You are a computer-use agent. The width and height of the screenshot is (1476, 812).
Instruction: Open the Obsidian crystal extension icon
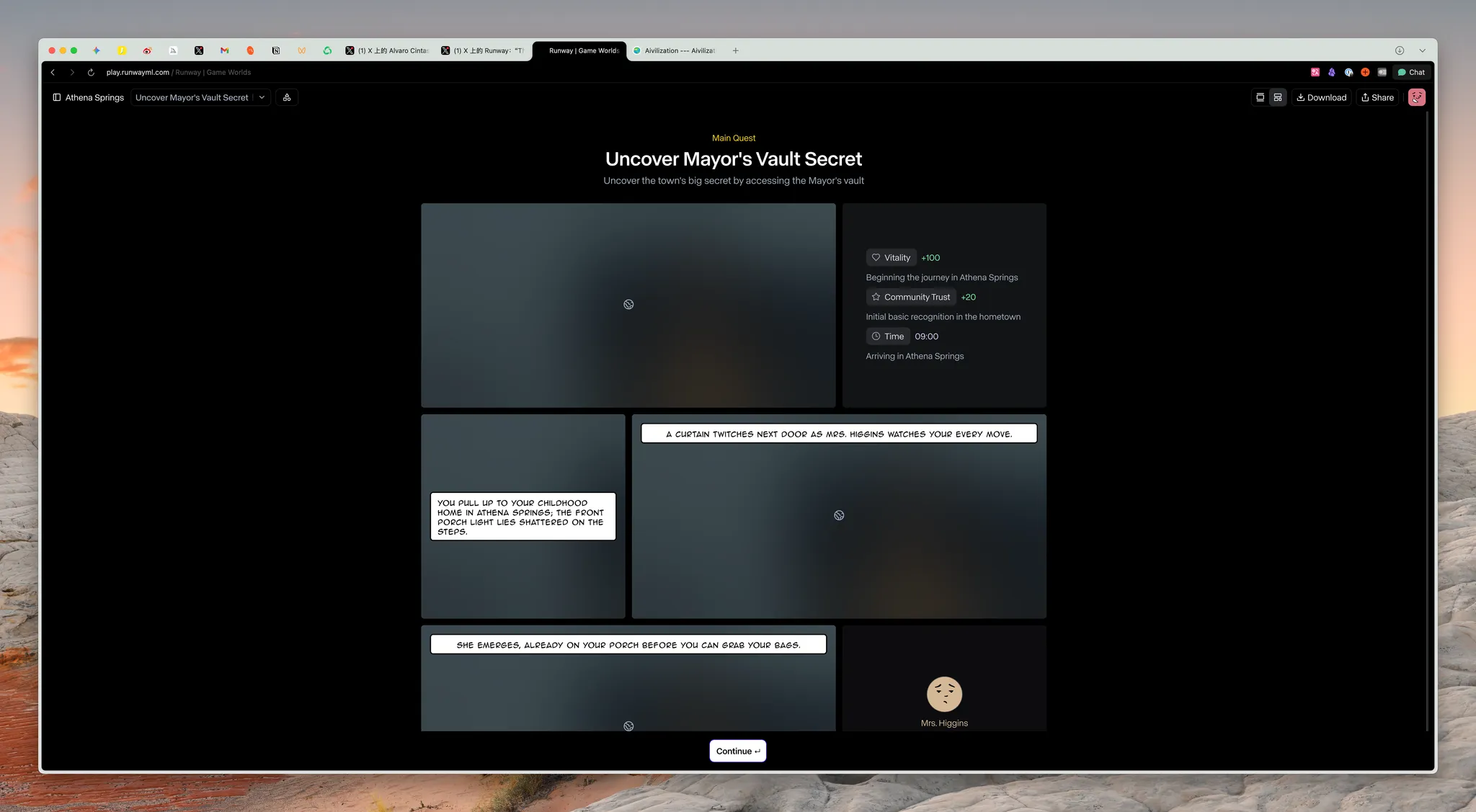click(1332, 72)
